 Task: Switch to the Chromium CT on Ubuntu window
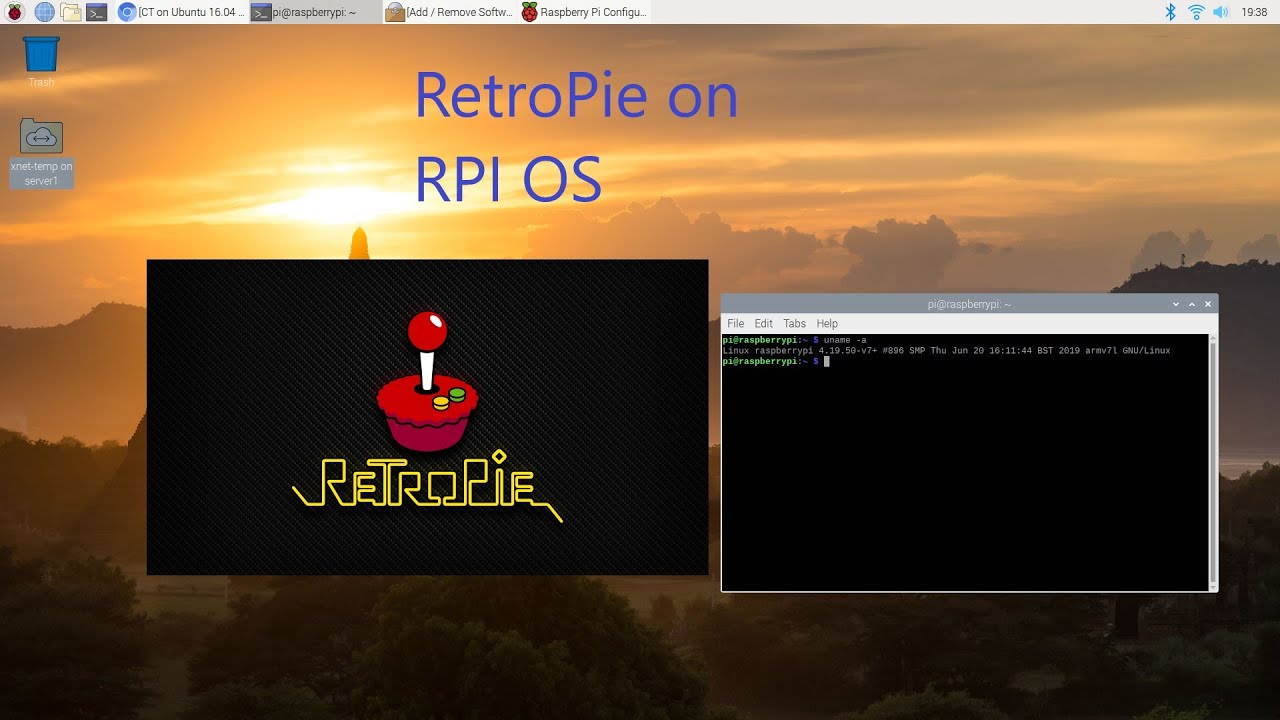(x=181, y=12)
